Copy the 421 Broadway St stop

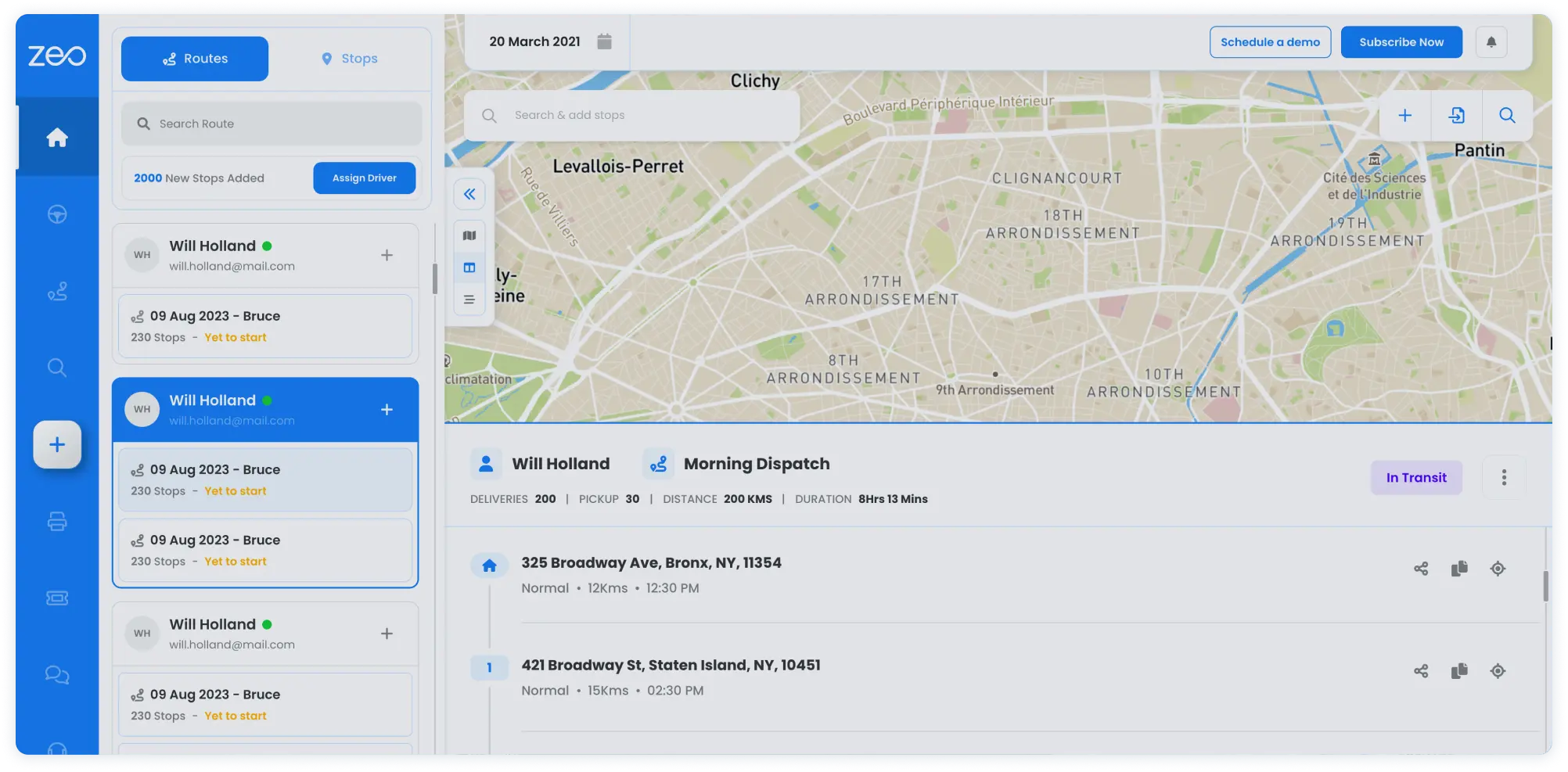coord(1459,671)
